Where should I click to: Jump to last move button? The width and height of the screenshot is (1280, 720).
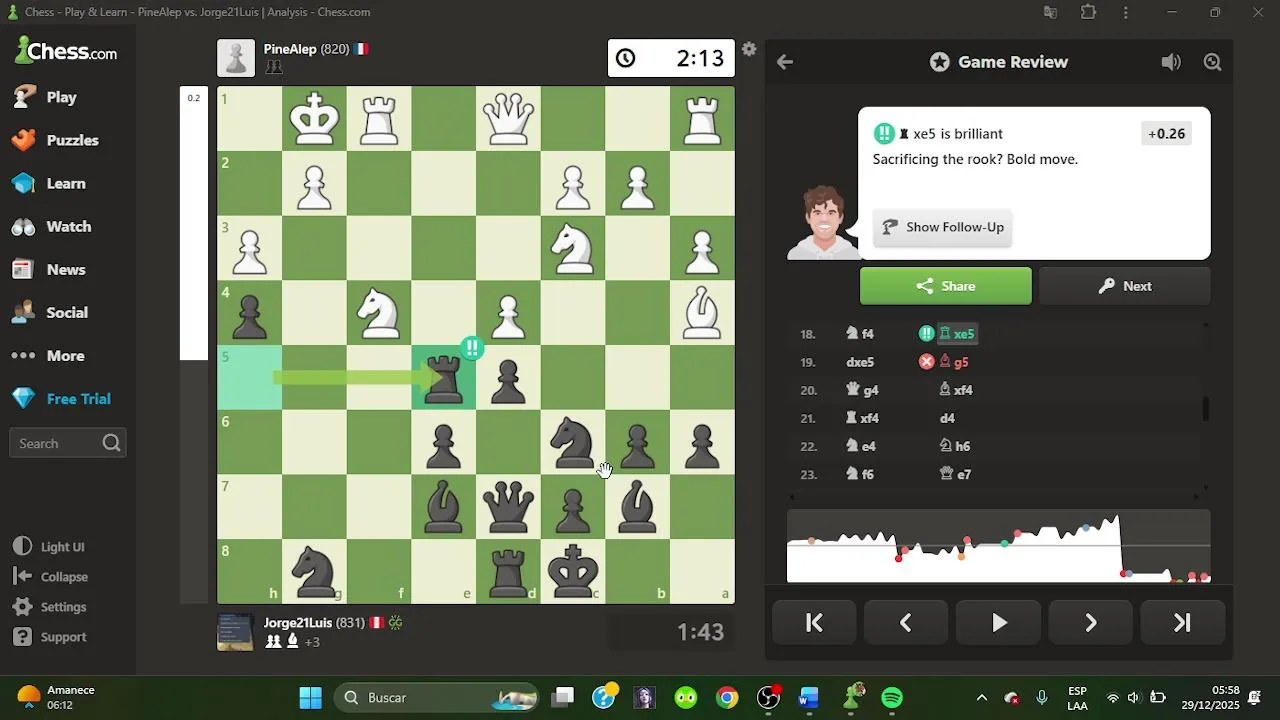1182,623
